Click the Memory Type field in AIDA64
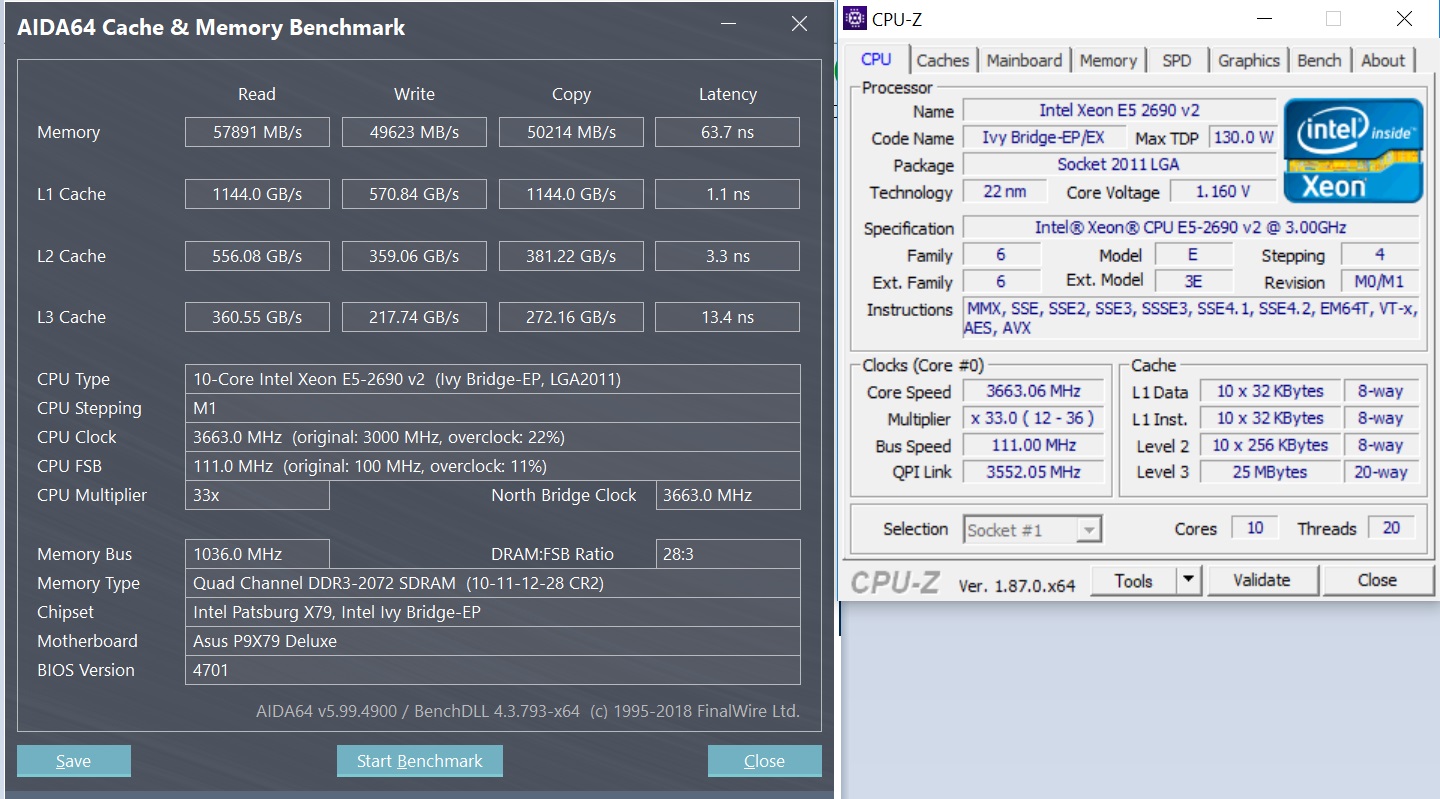1440x799 pixels. 493,583
